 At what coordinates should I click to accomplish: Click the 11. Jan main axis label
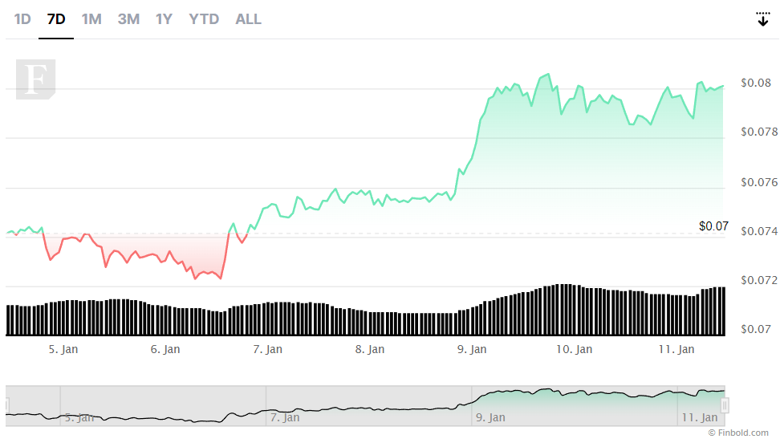coord(678,349)
